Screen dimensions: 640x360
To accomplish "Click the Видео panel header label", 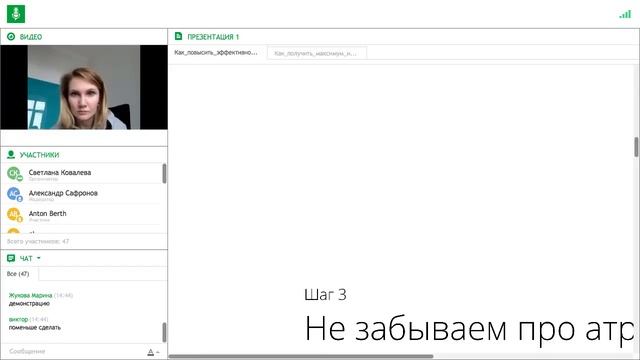I will 31,37.
